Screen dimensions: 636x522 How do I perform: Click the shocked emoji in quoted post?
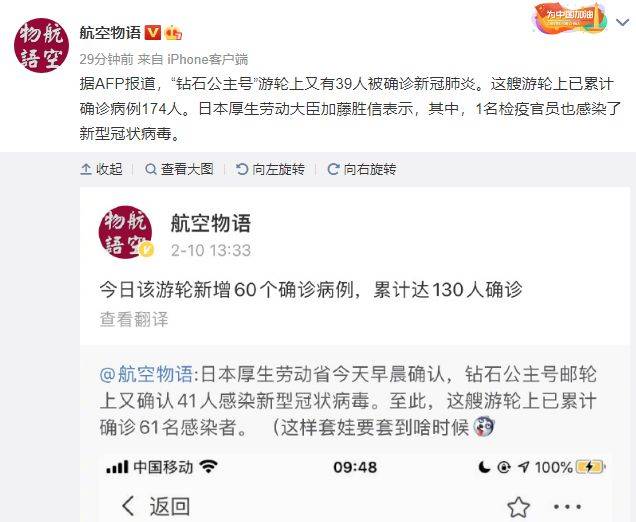tap(484, 426)
